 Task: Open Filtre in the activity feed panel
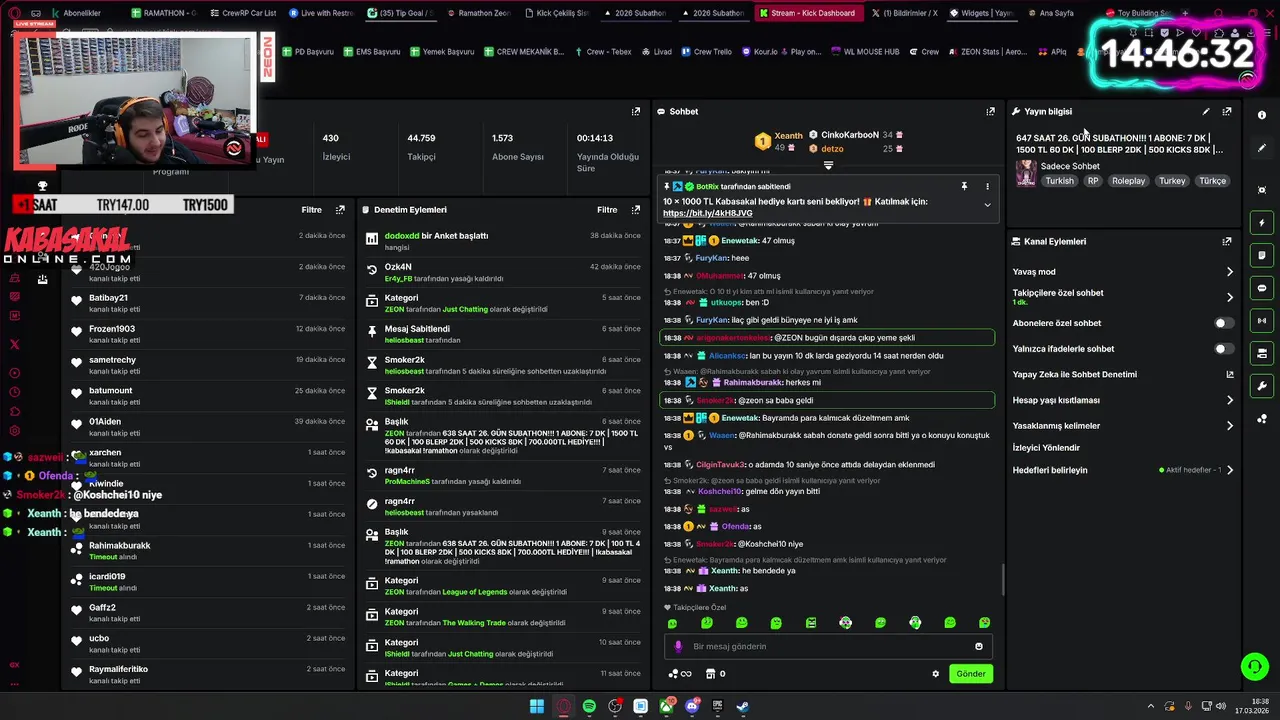tap(311, 210)
